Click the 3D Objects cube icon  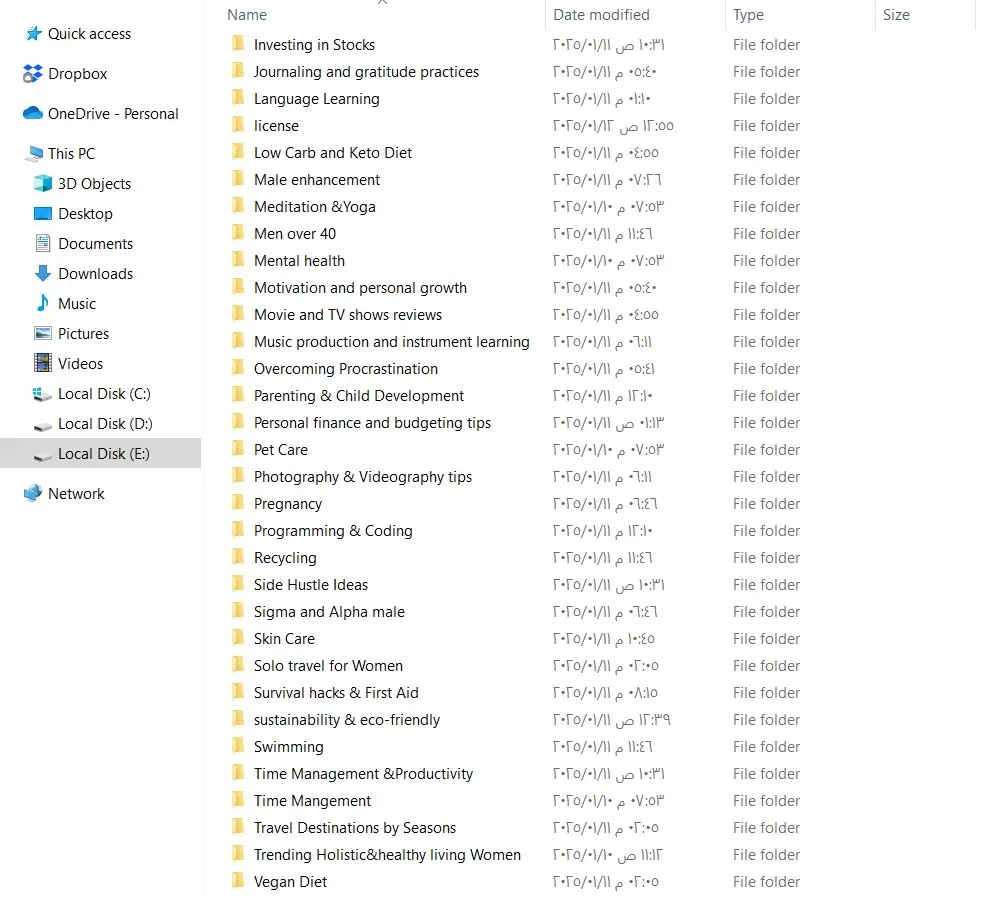tap(43, 184)
